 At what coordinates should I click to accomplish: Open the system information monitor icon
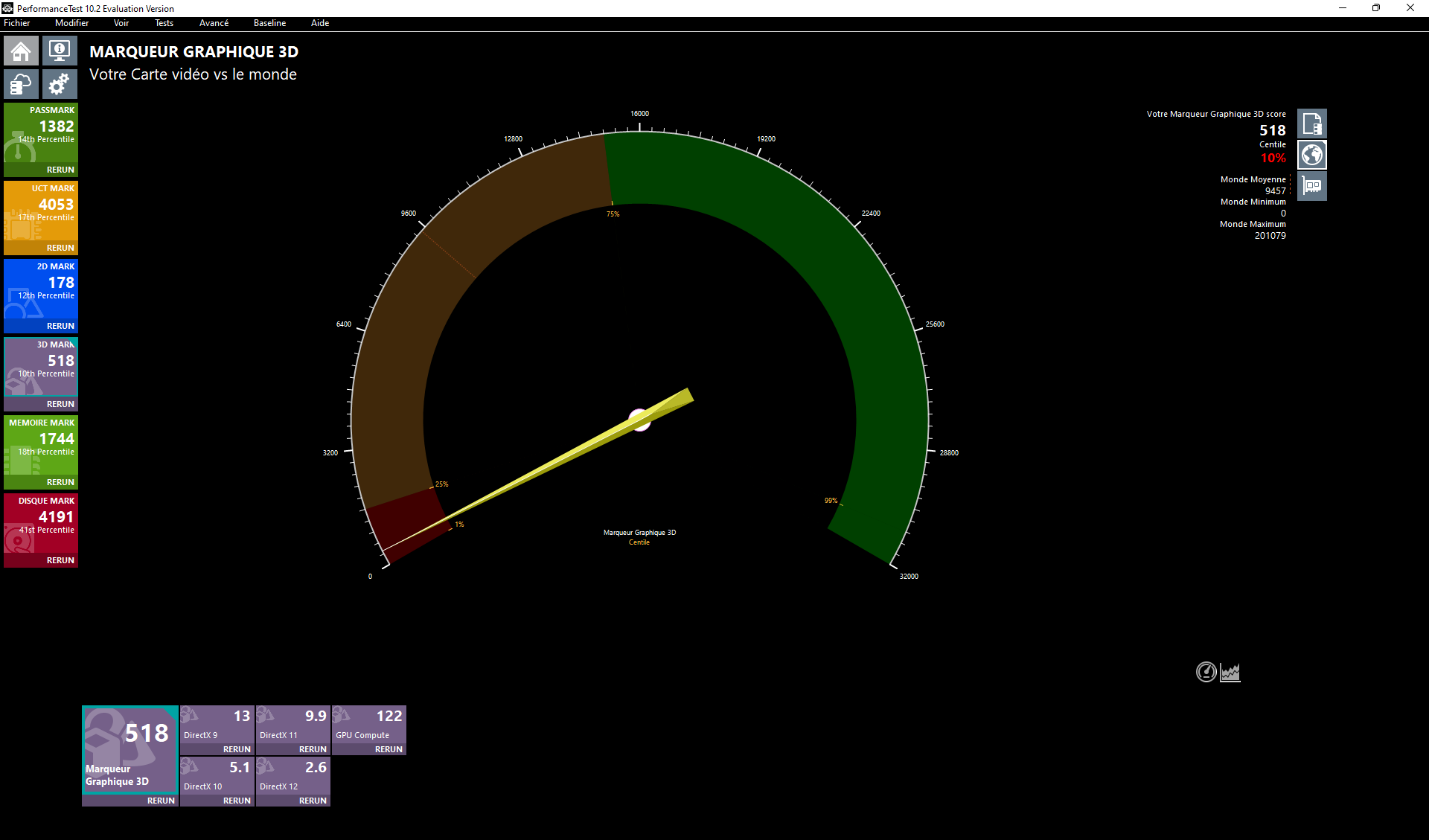pos(60,51)
